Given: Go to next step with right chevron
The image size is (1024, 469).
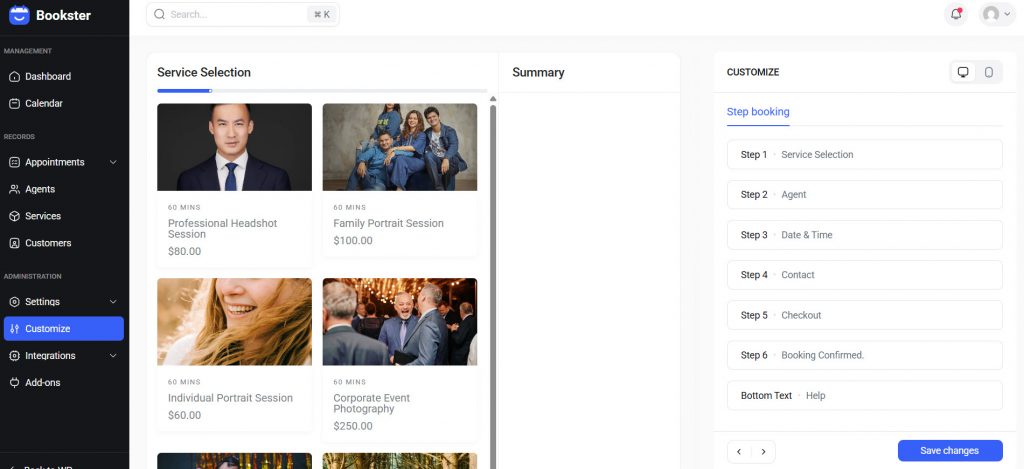Looking at the screenshot, I should click(x=763, y=452).
